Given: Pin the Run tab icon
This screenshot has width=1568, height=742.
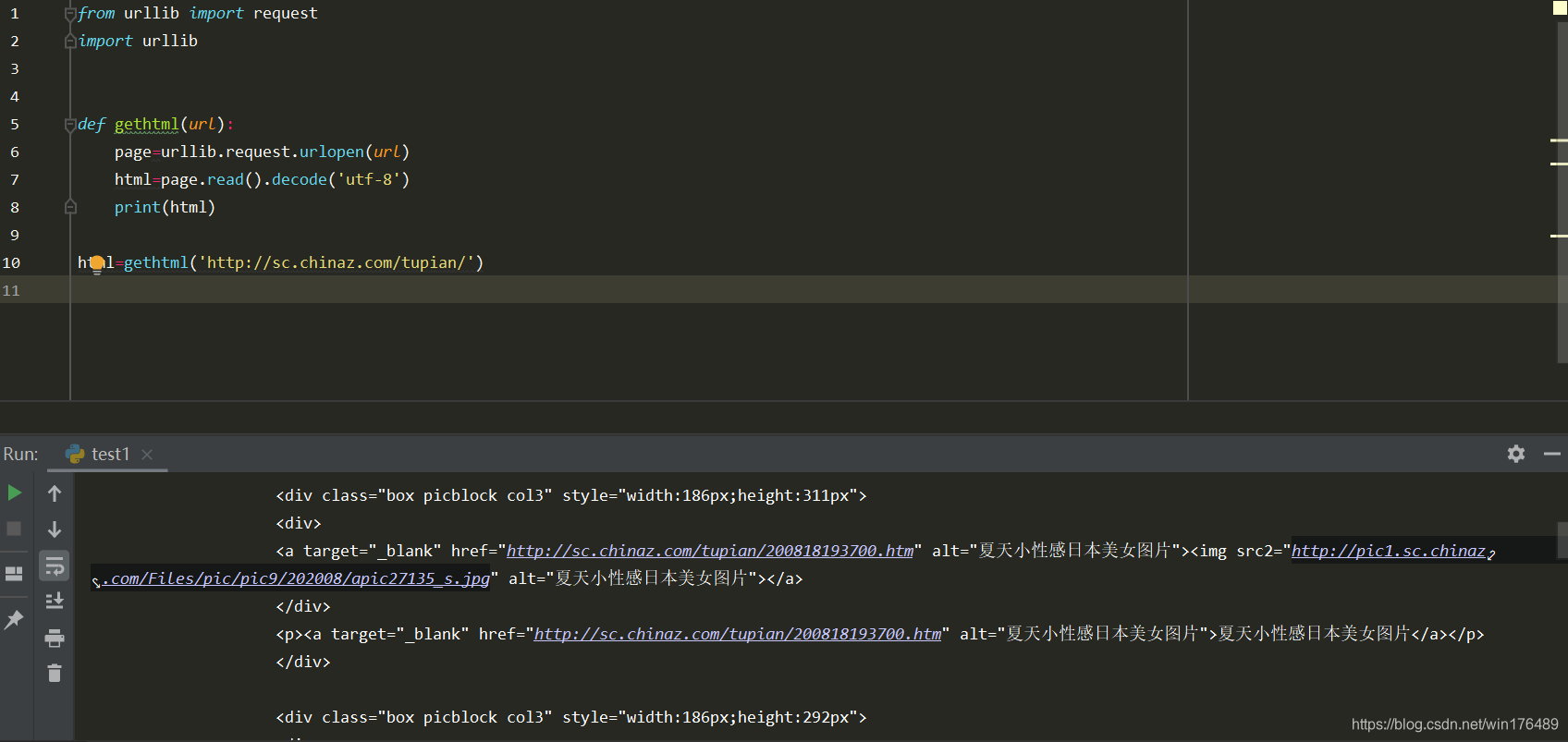Looking at the screenshot, I should [14, 619].
